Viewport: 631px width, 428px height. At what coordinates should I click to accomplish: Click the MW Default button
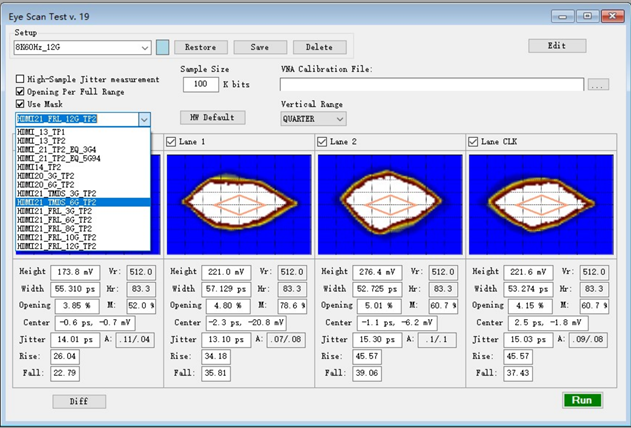[x=212, y=117]
